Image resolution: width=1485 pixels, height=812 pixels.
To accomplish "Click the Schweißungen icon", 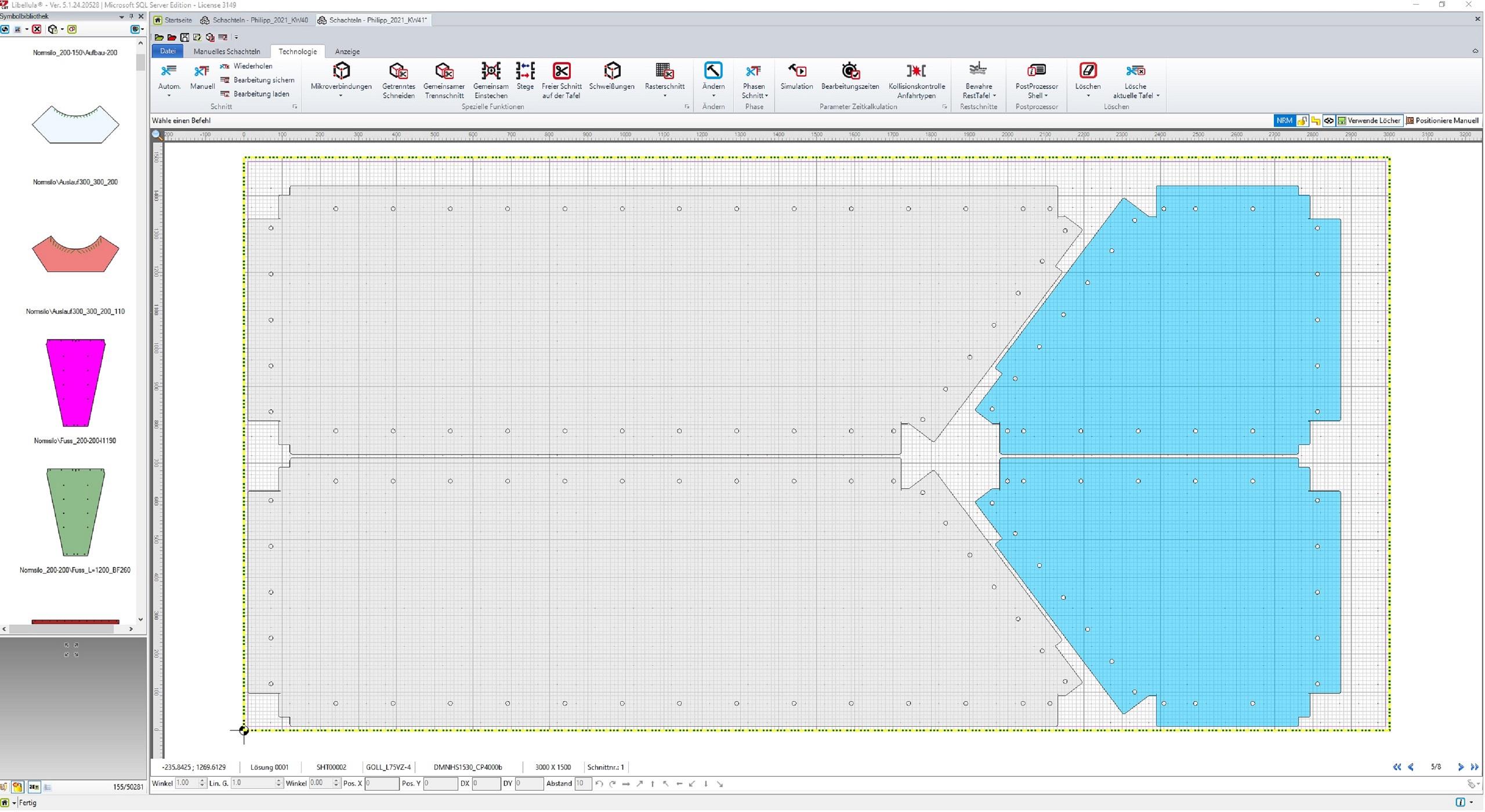I will coord(611,72).
